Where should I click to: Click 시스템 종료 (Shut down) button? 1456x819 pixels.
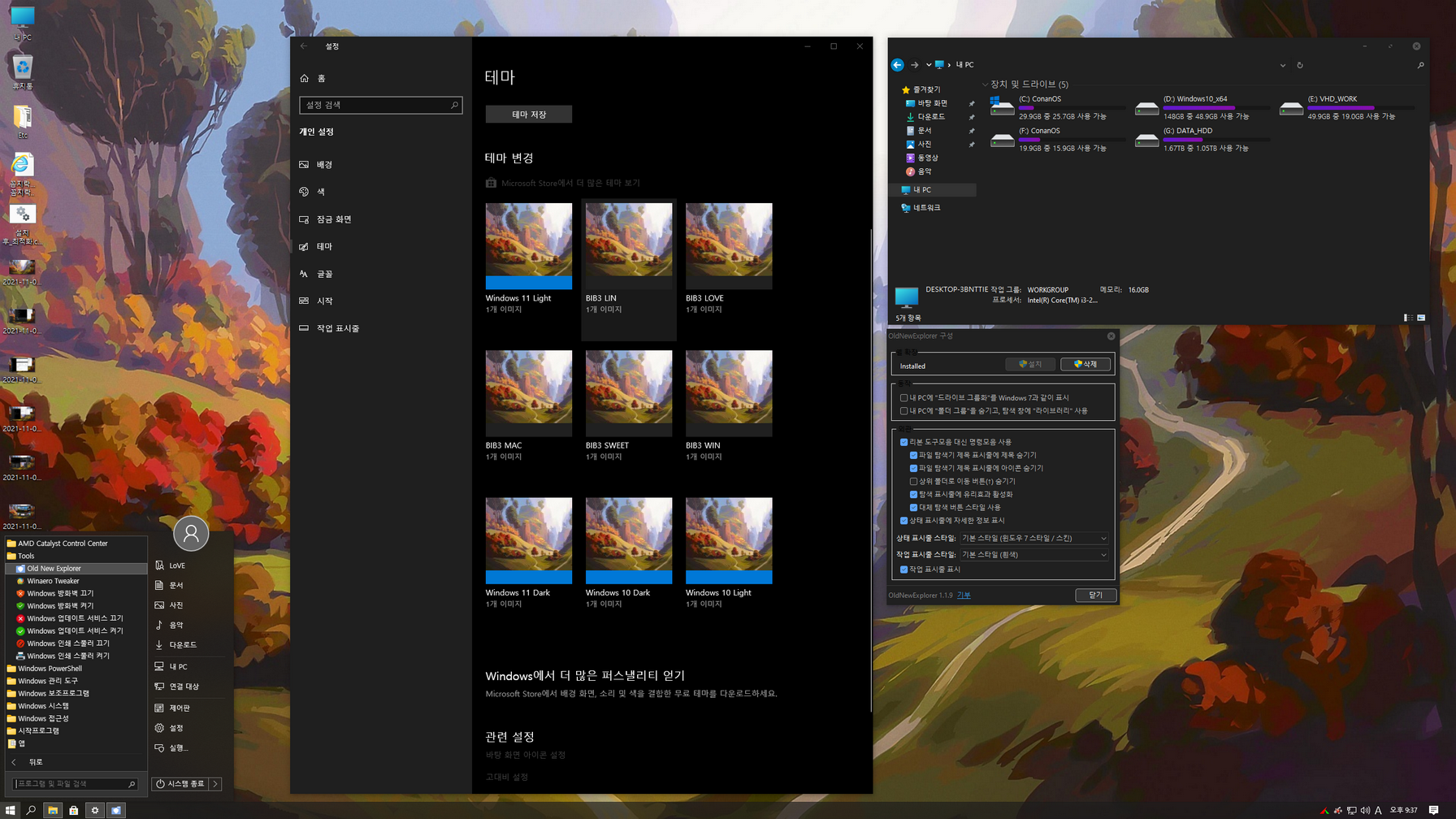coord(180,784)
